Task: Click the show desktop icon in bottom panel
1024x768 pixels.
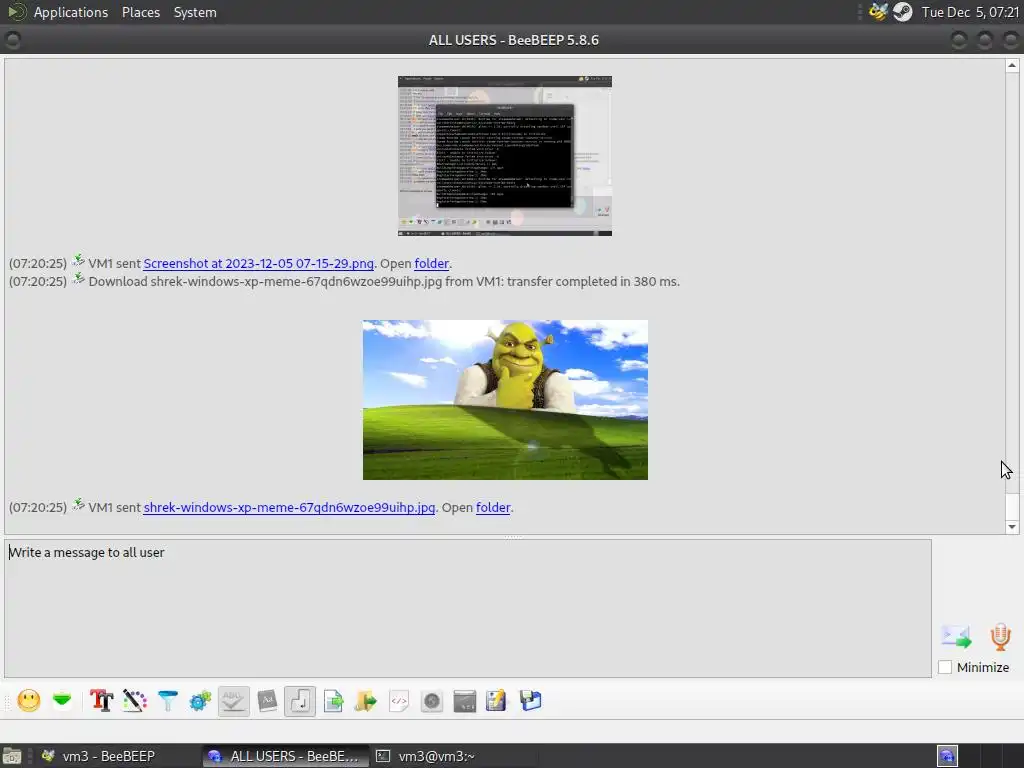Action: tap(12, 756)
